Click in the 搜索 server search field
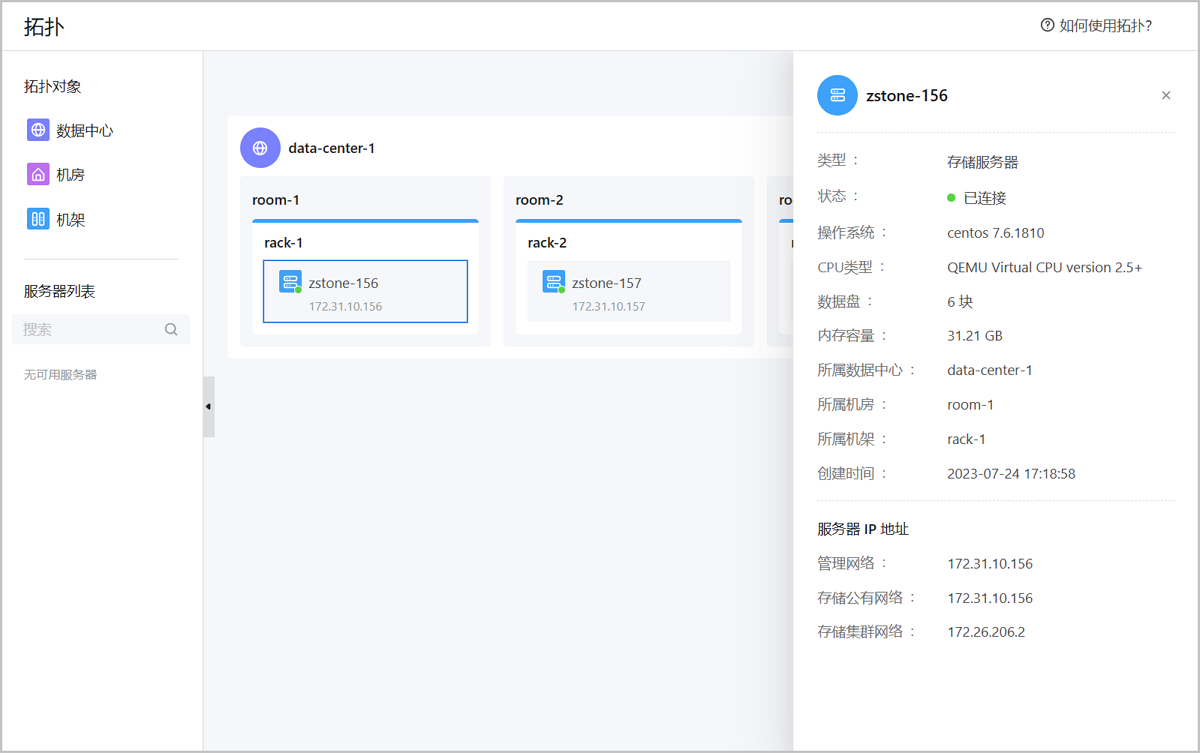 click(101, 329)
